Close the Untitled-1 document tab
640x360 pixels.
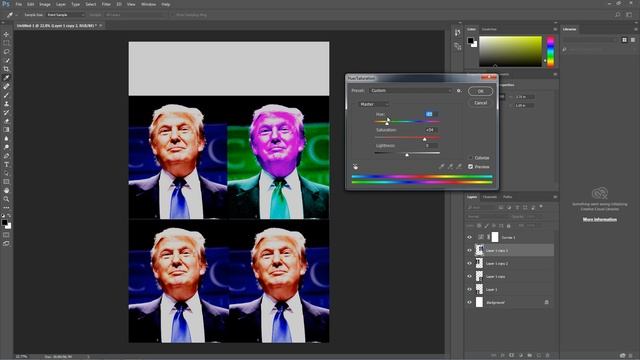(101, 25)
